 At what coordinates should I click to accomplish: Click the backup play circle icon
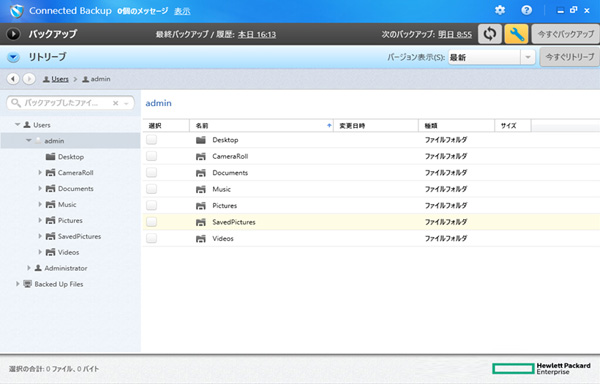[13, 34]
